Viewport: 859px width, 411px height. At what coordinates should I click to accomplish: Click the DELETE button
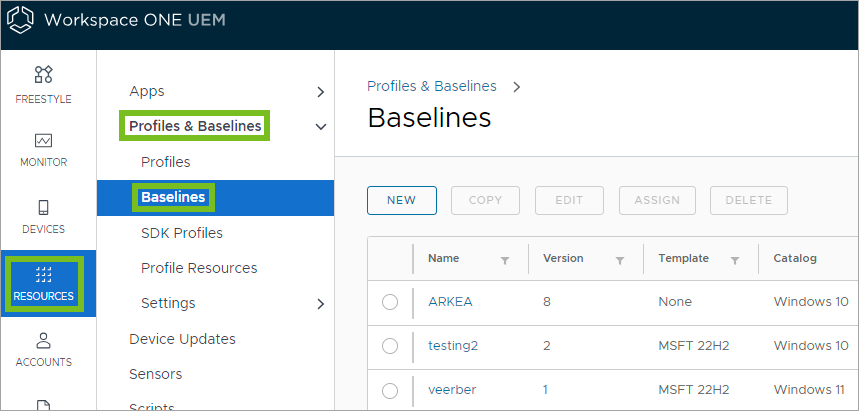749,201
